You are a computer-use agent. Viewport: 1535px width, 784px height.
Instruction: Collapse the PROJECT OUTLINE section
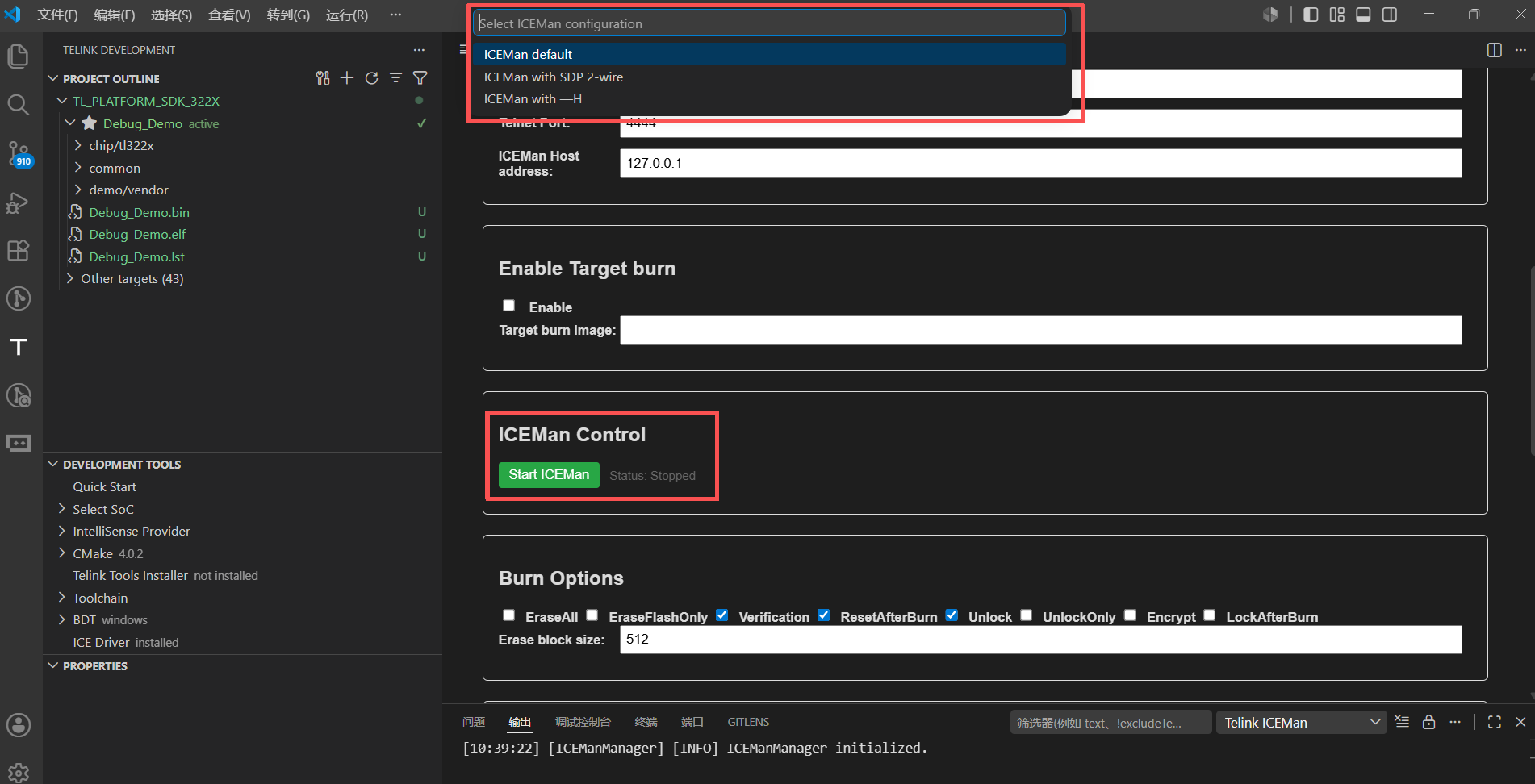point(53,78)
